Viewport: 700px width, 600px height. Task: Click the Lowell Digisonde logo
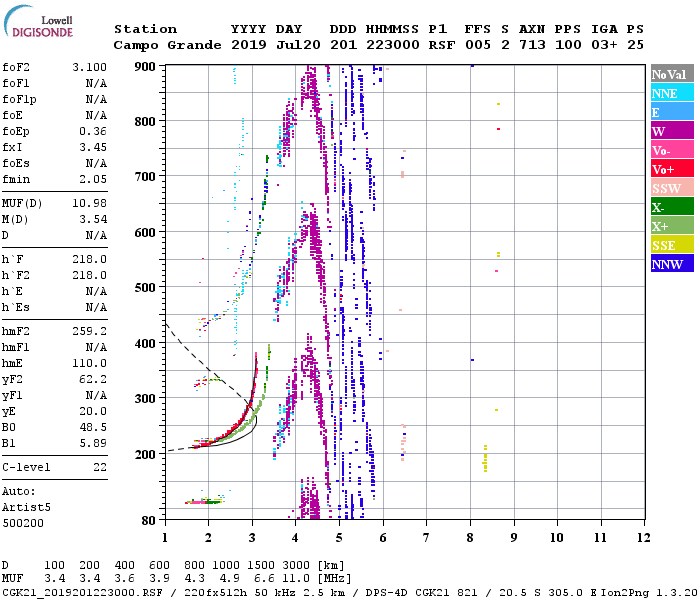tap(38, 21)
